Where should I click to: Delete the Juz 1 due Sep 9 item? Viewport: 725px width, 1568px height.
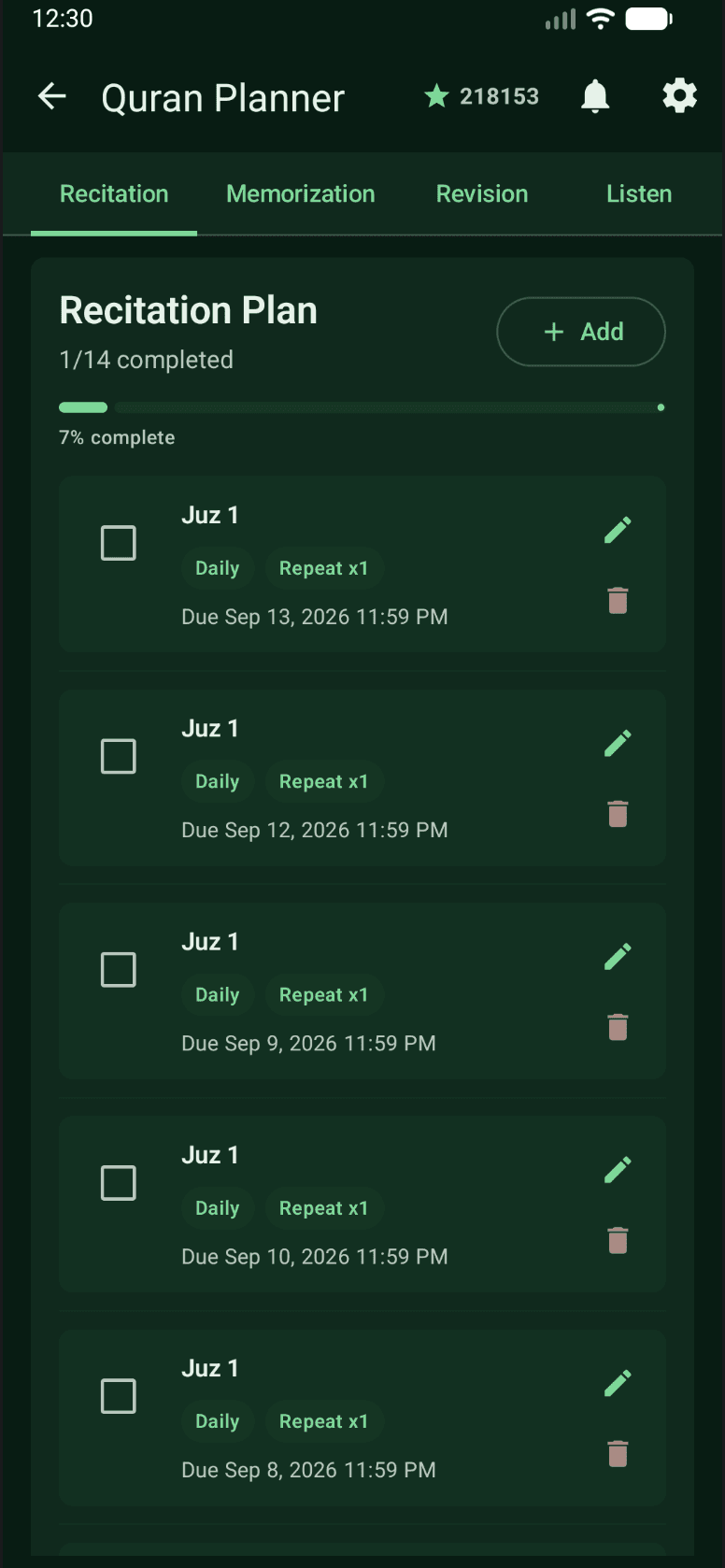pyautogui.click(x=618, y=1027)
